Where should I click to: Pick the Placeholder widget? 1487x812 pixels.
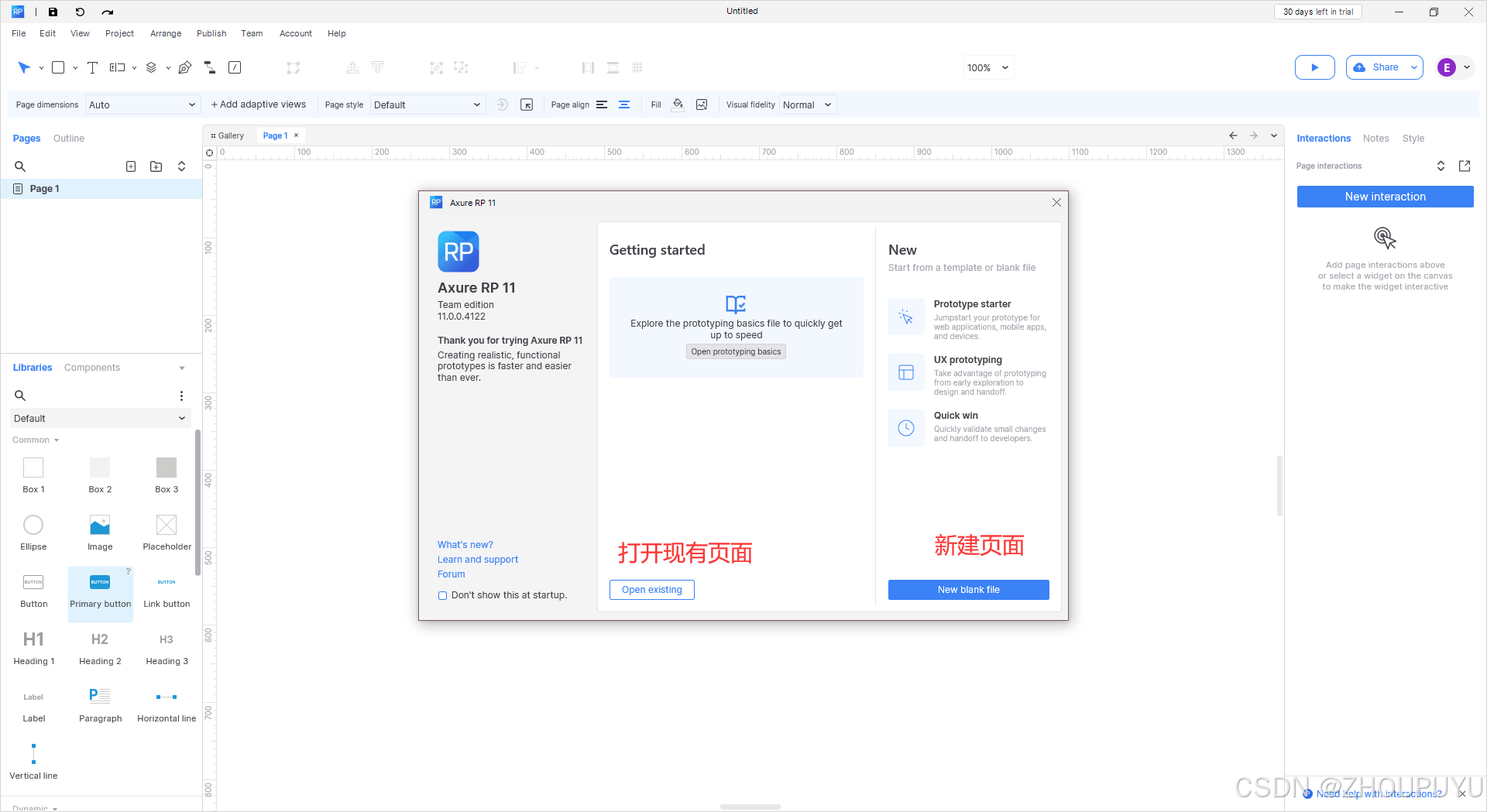[167, 533]
